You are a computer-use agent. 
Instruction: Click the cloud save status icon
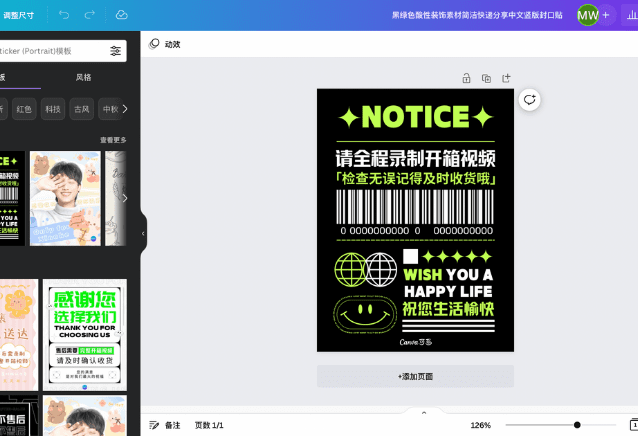pyautogui.click(x=121, y=15)
